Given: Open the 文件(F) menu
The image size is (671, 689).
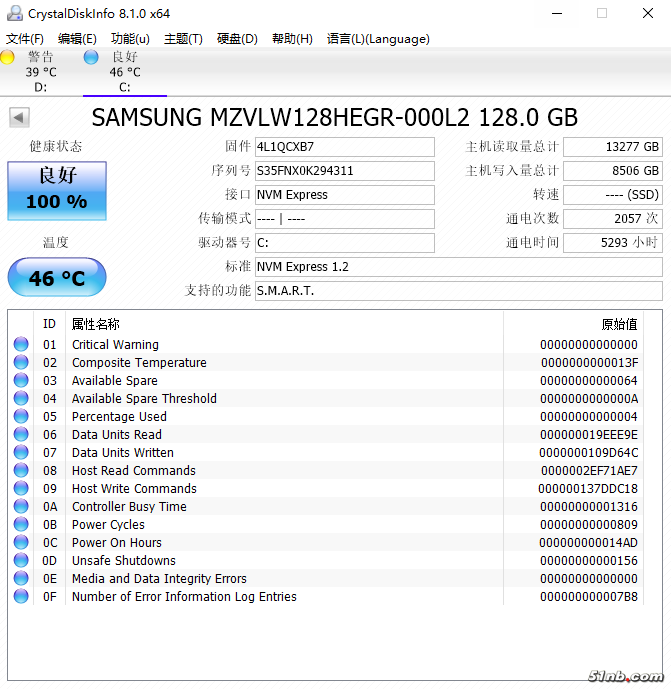Looking at the screenshot, I should (25, 39).
